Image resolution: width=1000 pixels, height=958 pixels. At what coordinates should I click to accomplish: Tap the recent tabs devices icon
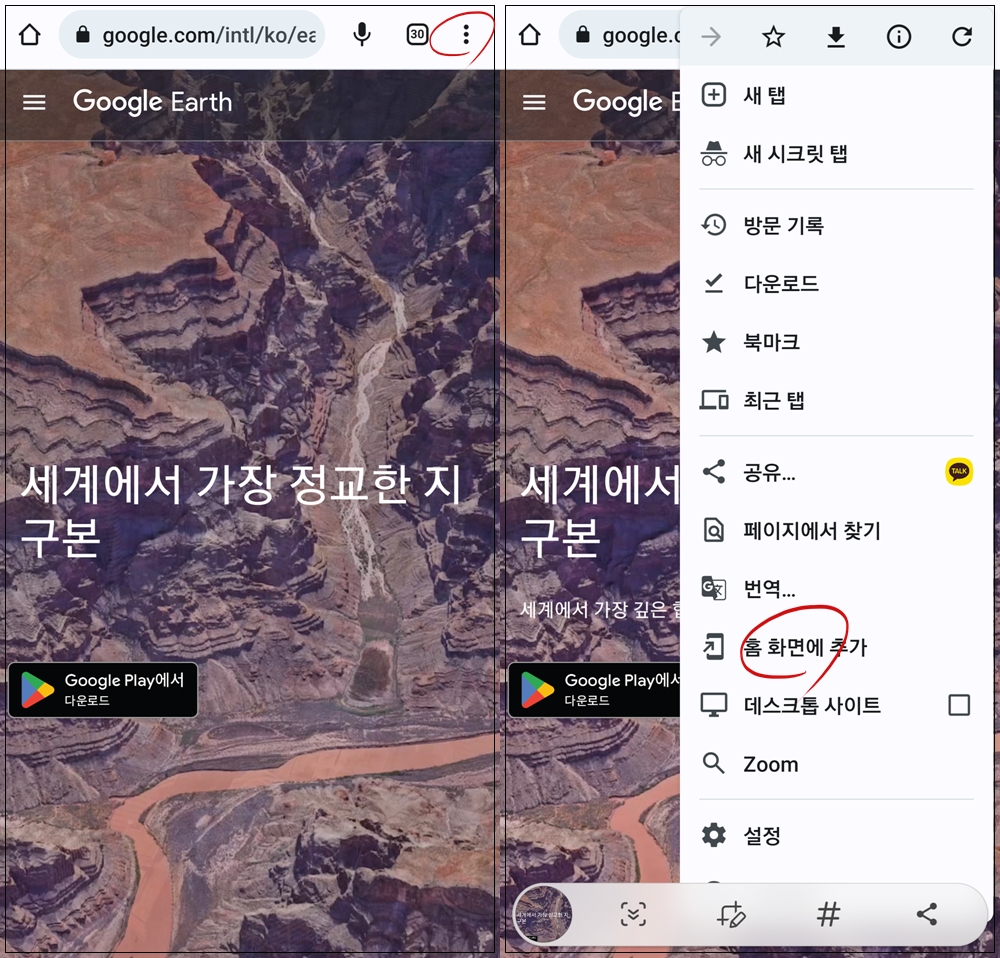point(714,401)
